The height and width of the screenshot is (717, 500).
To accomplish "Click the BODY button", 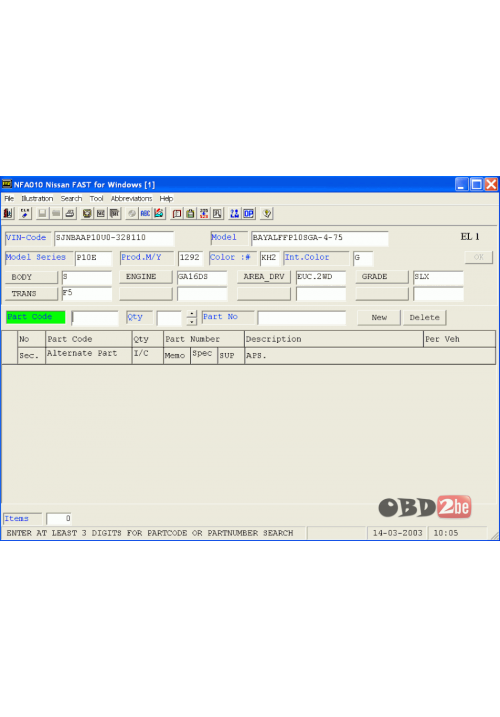I will (x=31, y=277).
